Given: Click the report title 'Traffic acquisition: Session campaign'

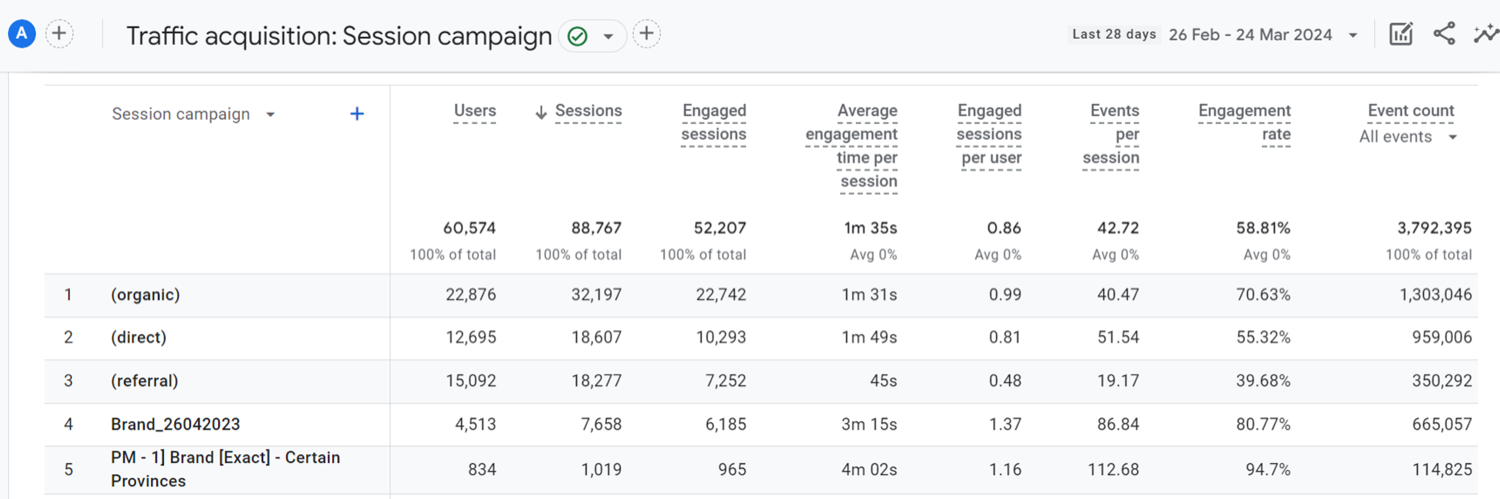Looking at the screenshot, I should tap(339, 36).
